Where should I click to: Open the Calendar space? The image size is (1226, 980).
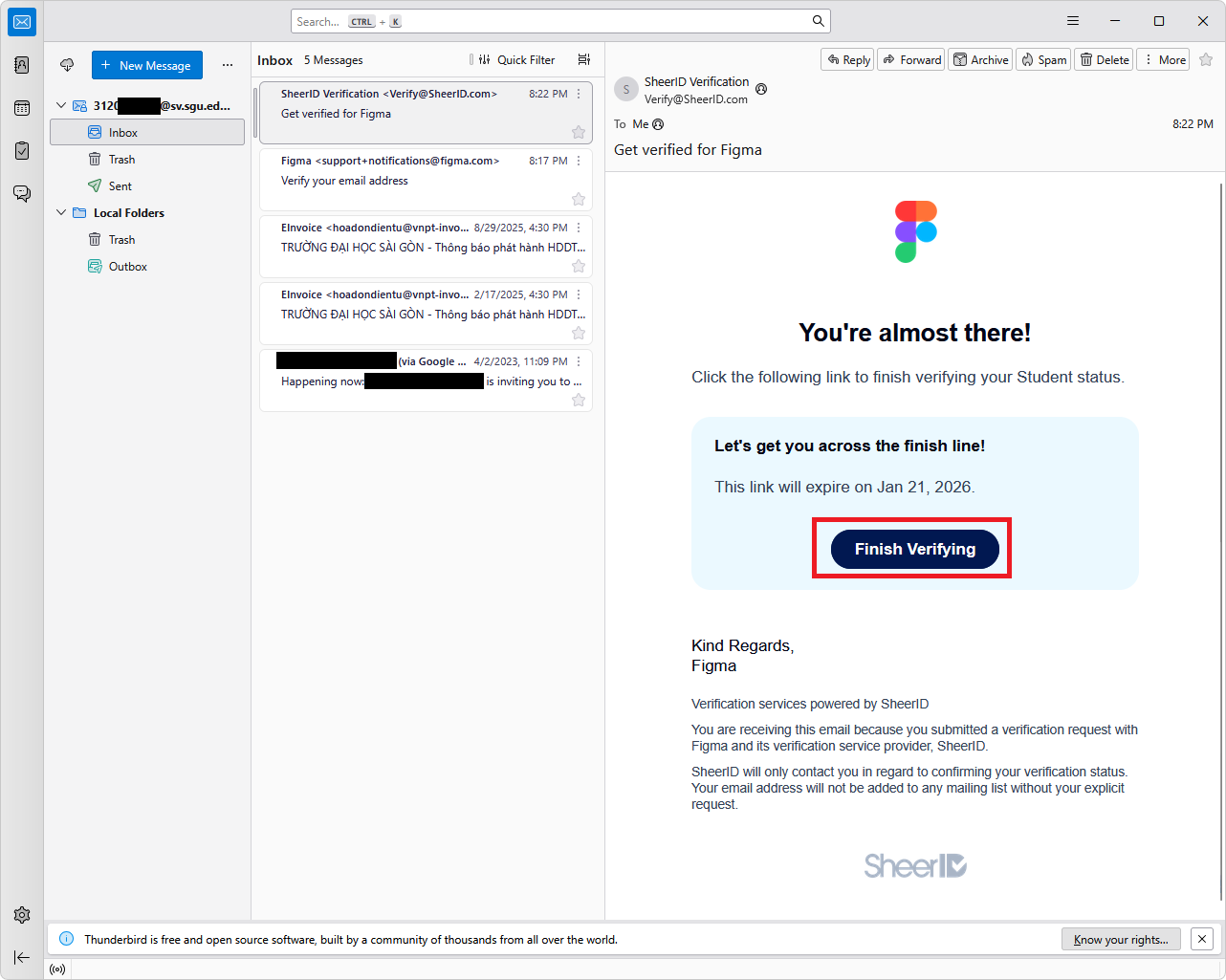tap(22, 108)
